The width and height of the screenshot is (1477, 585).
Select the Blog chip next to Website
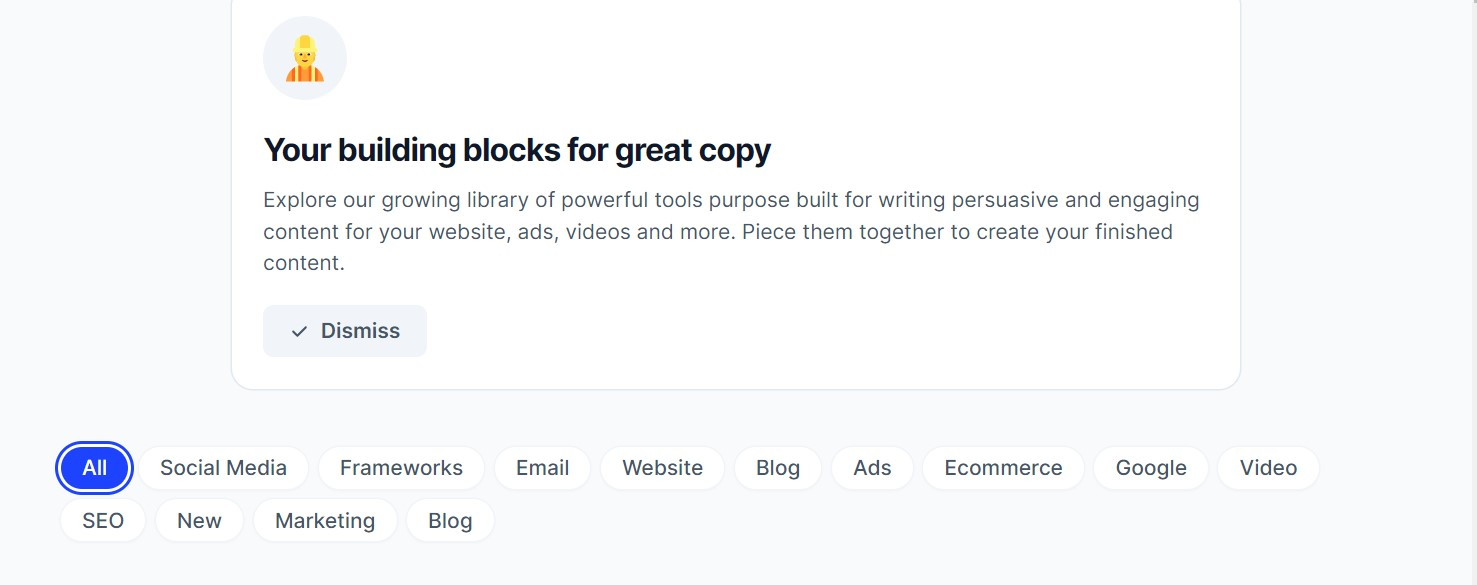pyautogui.click(x=778, y=468)
